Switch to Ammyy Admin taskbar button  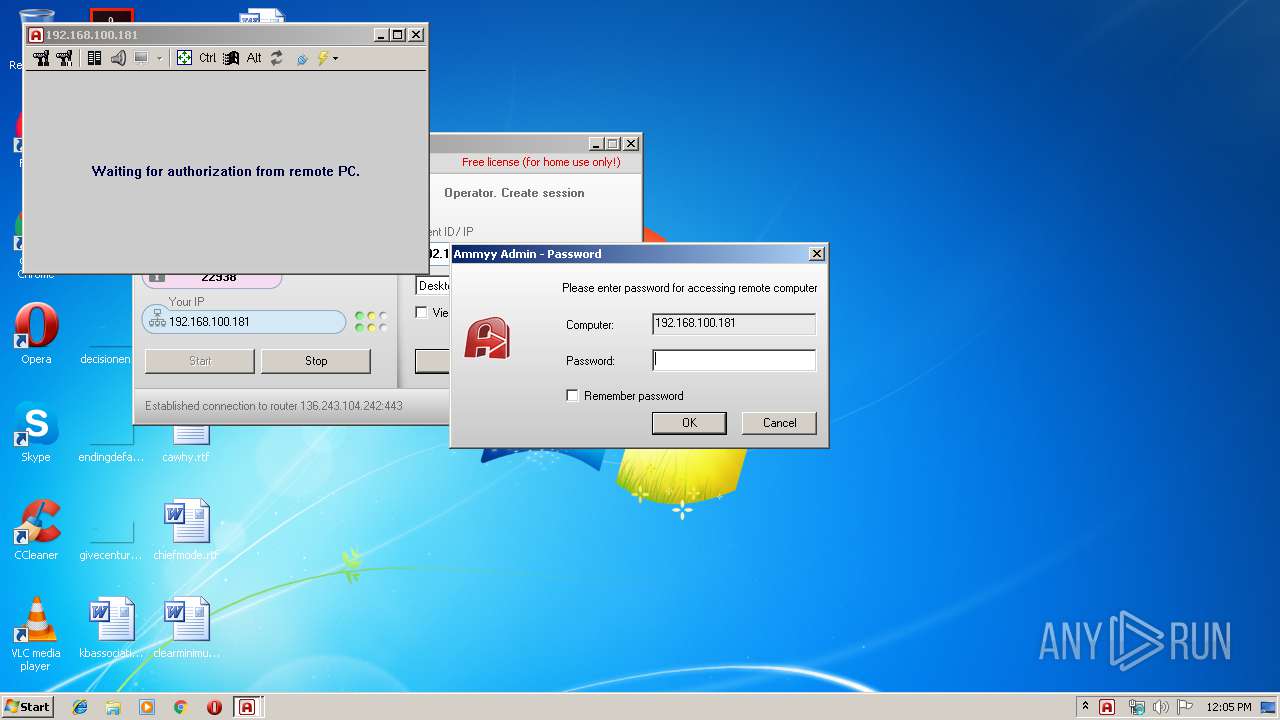pos(247,707)
